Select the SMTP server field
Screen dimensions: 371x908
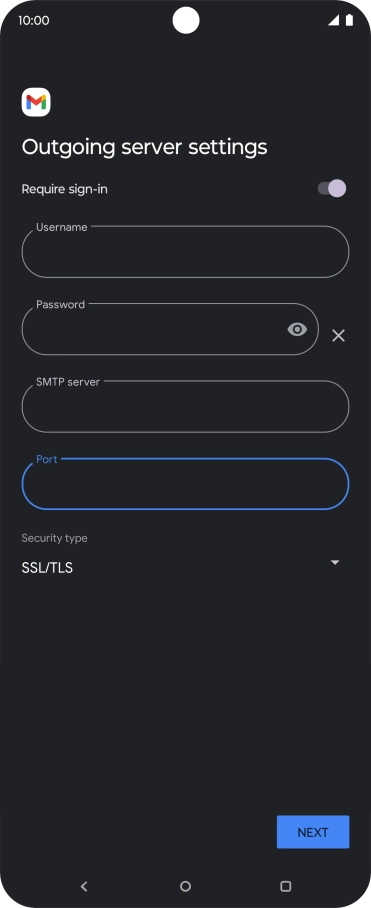(185, 407)
